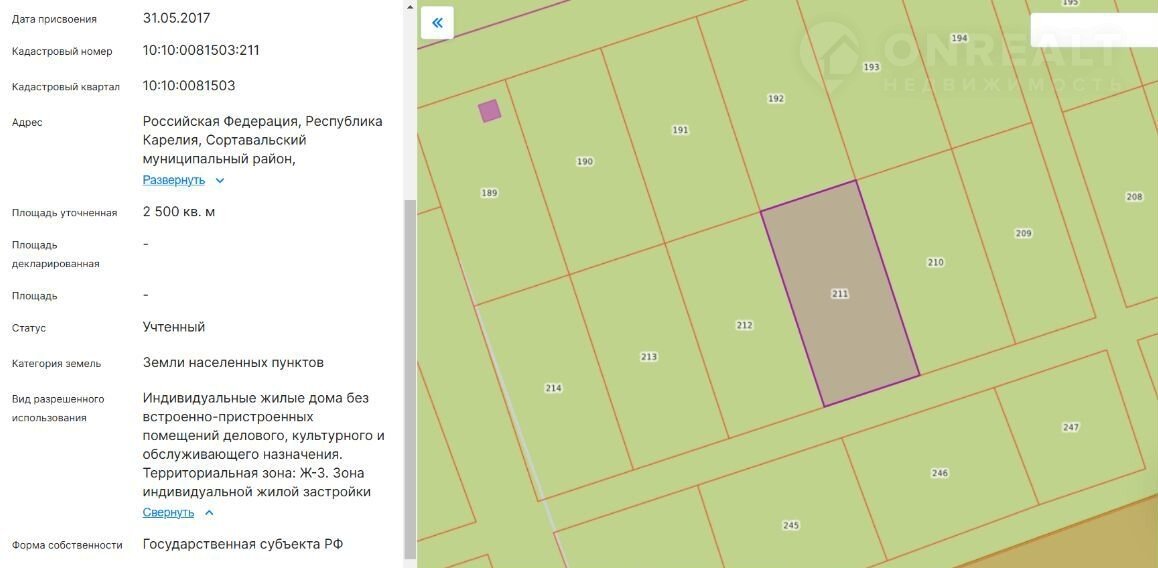Collapse the info panel with double-arrow button
Image resolution: width=1158 pixels, height=568 pixels.
coord(437,22)
